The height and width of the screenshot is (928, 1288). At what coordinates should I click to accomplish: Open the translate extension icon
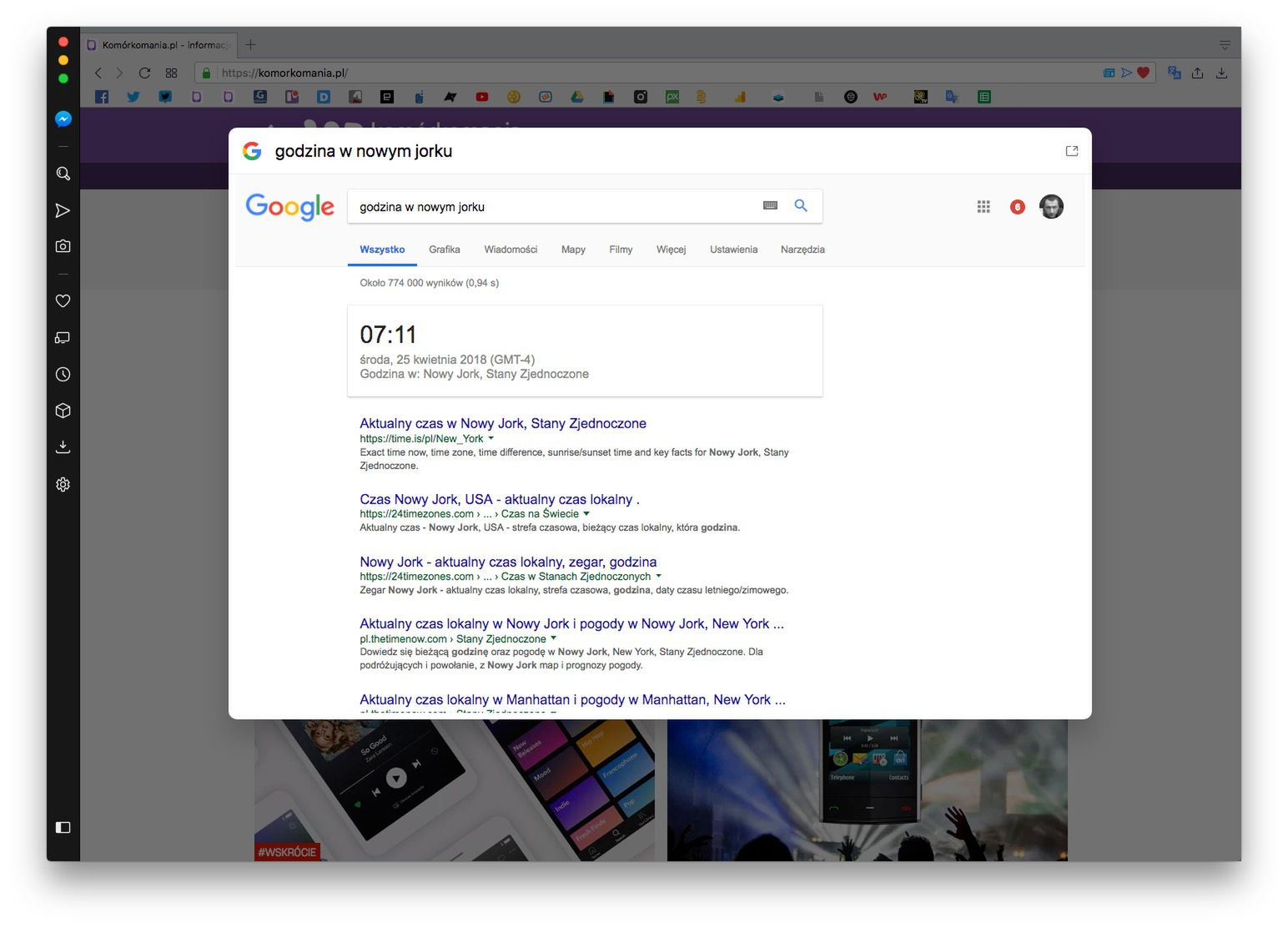pos(1175,73)
